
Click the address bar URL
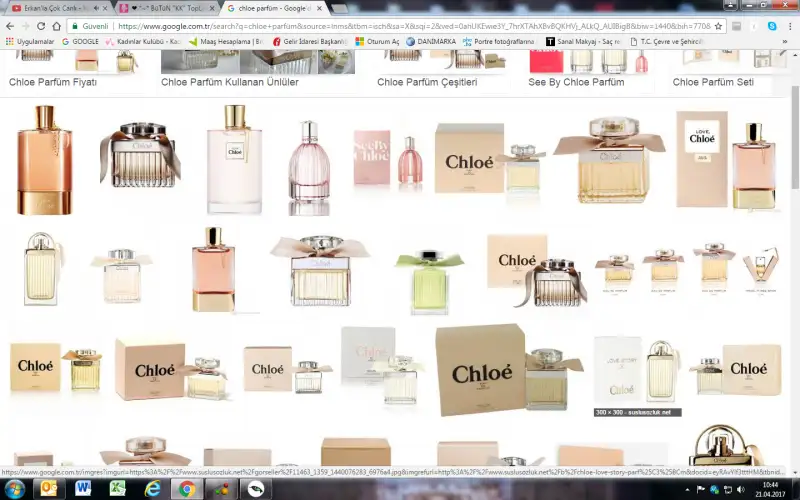[x=414, y=26]
